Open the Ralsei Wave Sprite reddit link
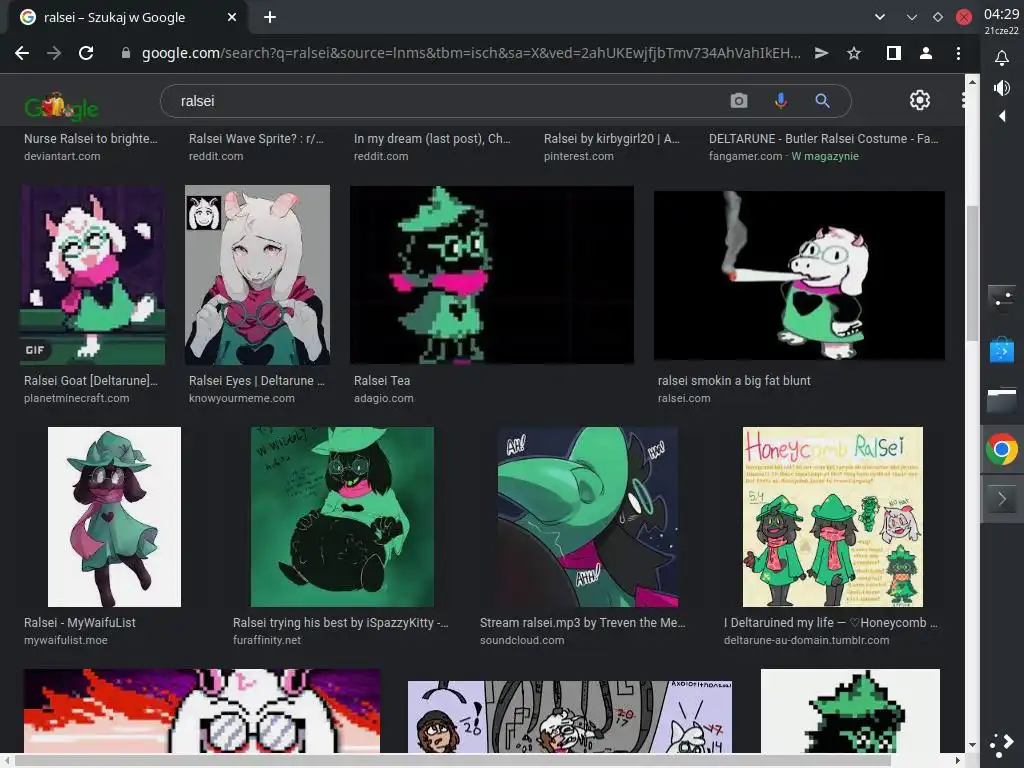1024x768 pixels. tap(256, 138)
